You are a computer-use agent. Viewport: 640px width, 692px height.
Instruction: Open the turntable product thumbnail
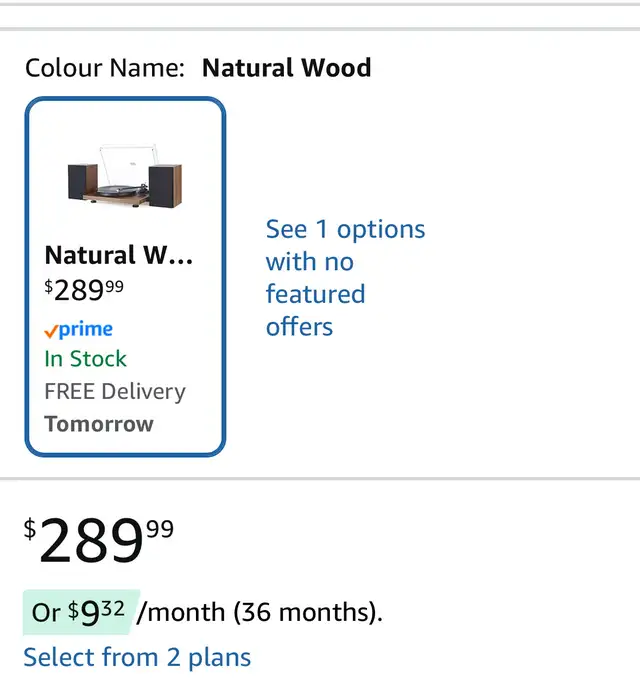click(x=125, y=176)
